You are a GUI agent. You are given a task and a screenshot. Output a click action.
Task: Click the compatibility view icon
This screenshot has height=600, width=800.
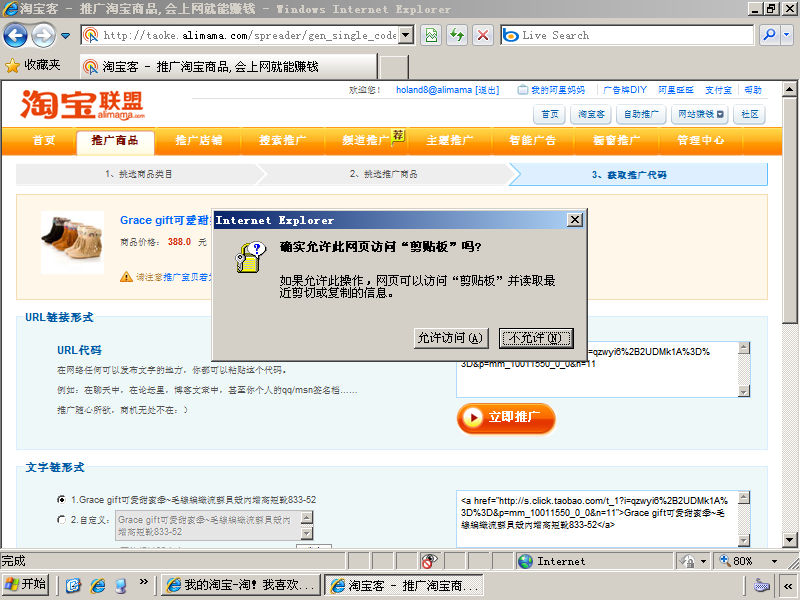[432, 35]
